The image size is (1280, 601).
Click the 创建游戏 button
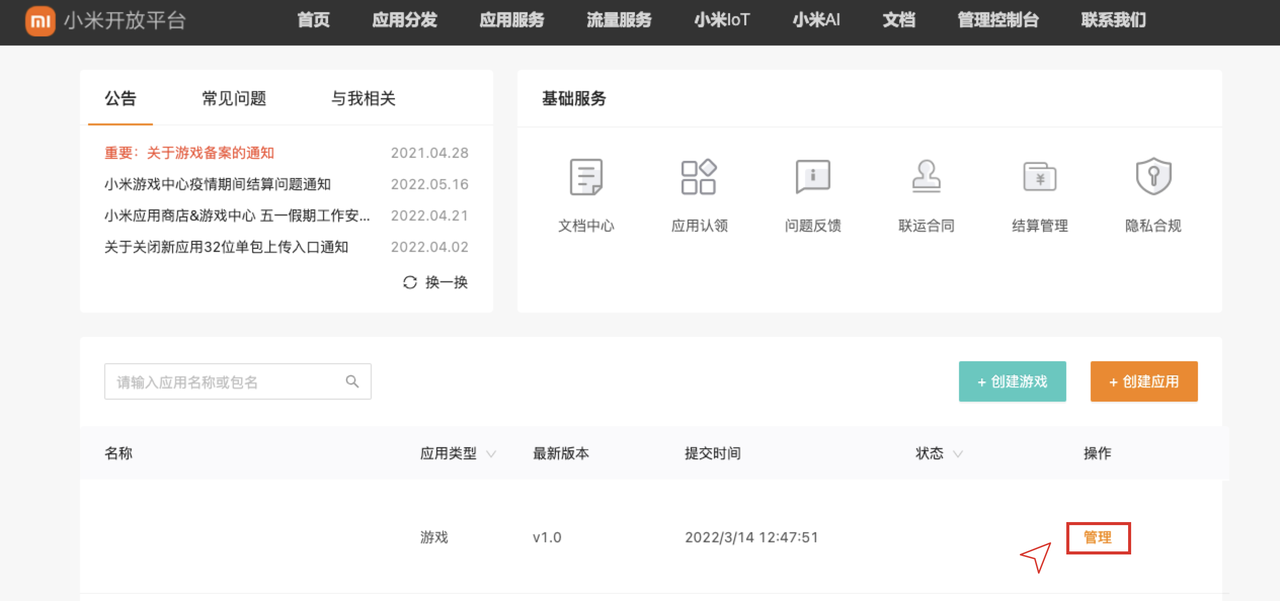coord(1012,381)
